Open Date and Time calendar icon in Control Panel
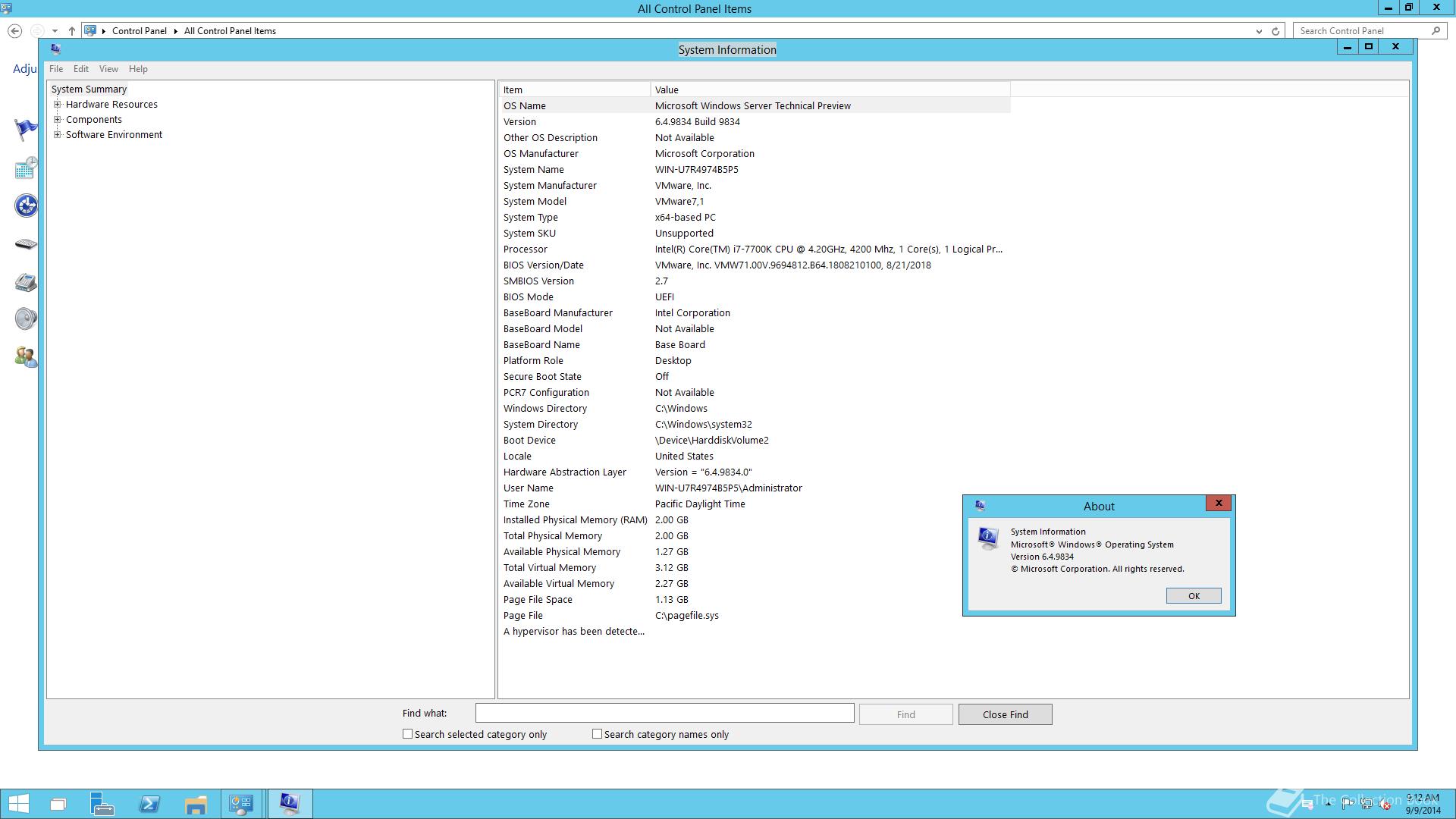 pyautogui.click(x=26, y=168)
